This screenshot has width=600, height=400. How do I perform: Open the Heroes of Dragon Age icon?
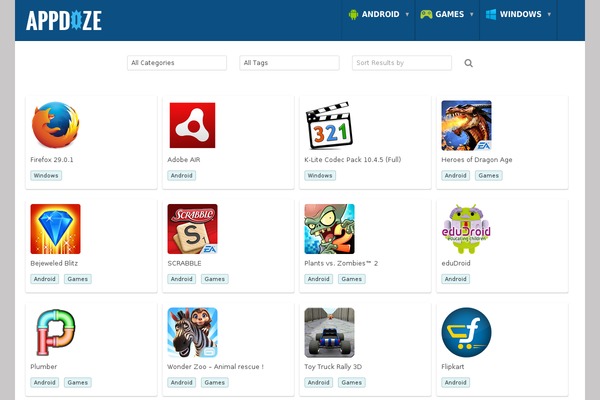[466, 125]
